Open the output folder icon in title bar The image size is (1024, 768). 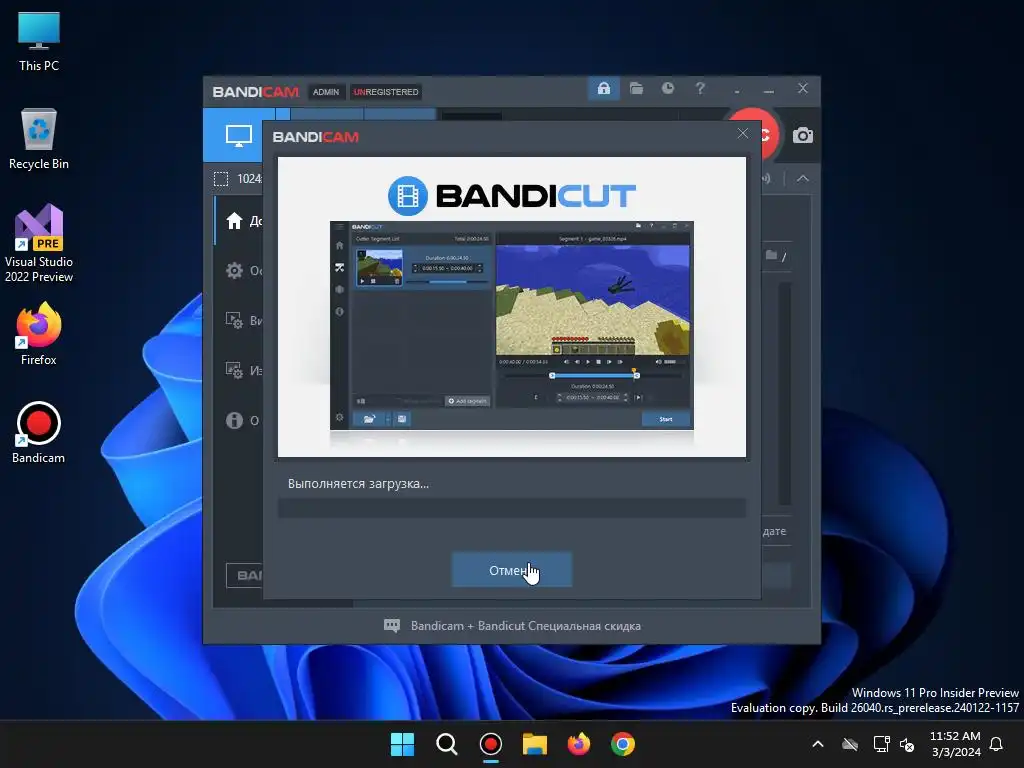(x=636, y=88)
